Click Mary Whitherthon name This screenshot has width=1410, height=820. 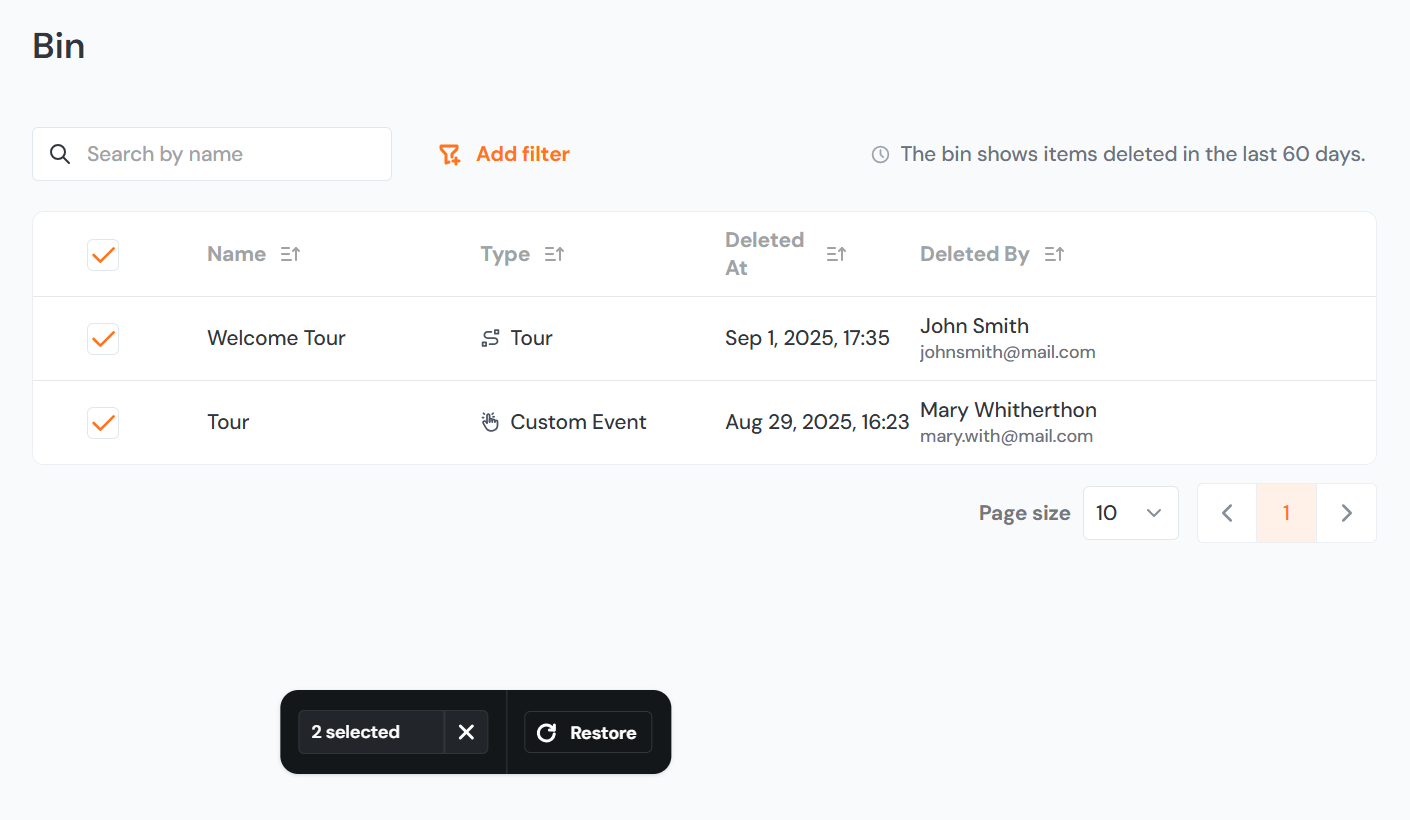point(1008,410)
